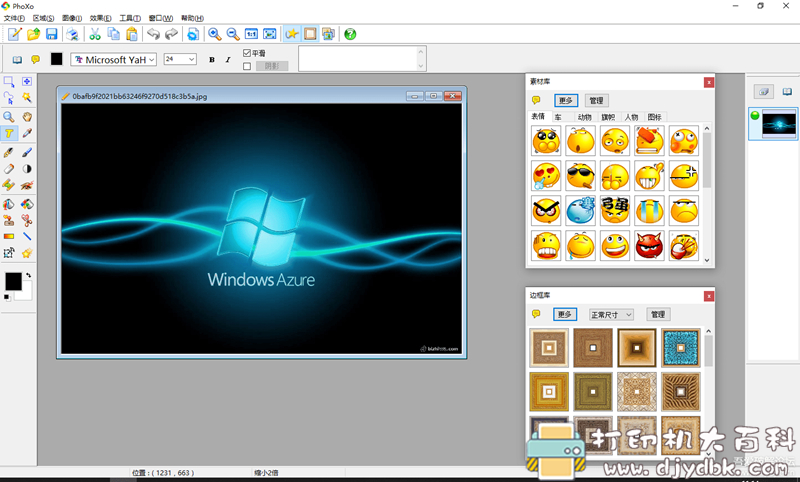Select the layer thumbnail in layers panel
The image size is (800, 482).
point(779,124)
